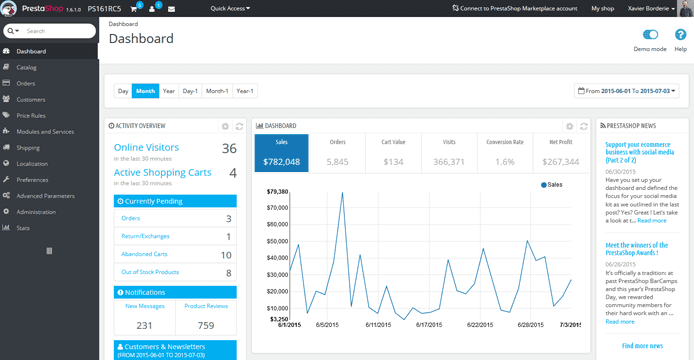Read more about PrestaShop Awards article
The width and height of the screenshot is (694, 360).
pyautogui.click(x=620, y=321)
